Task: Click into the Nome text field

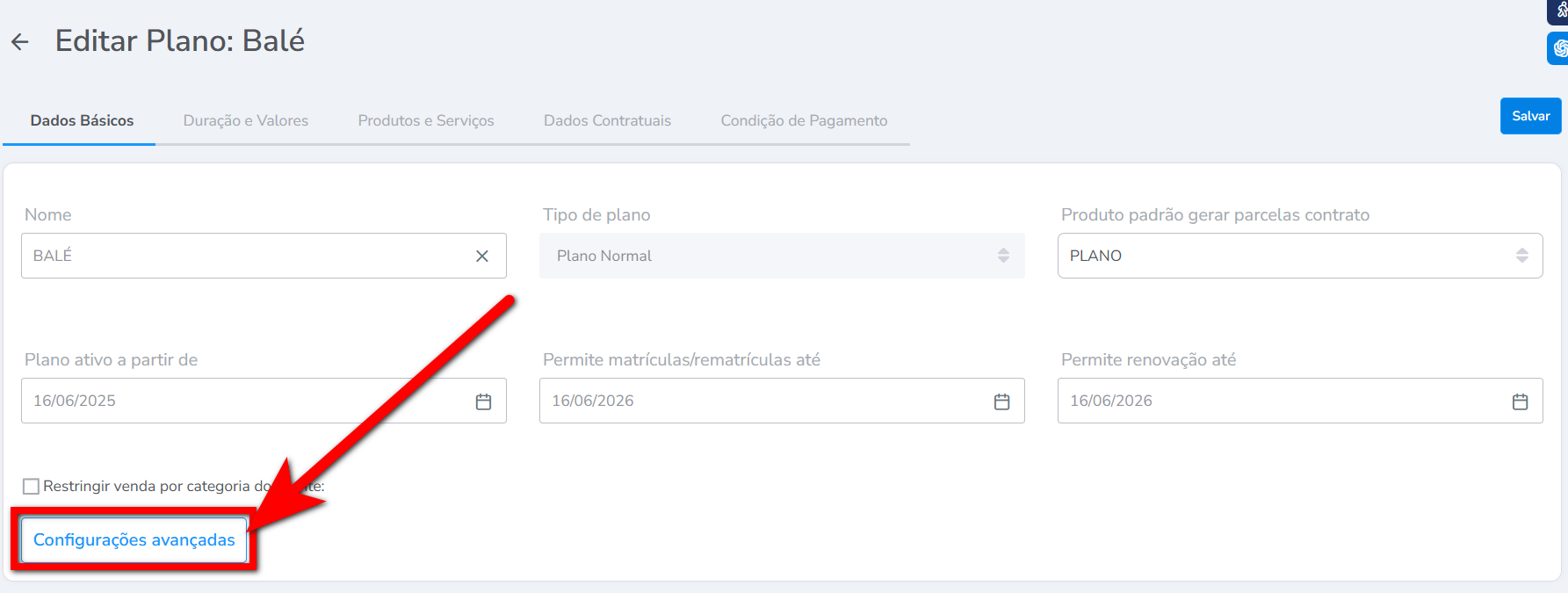Action: click(246, 256)
